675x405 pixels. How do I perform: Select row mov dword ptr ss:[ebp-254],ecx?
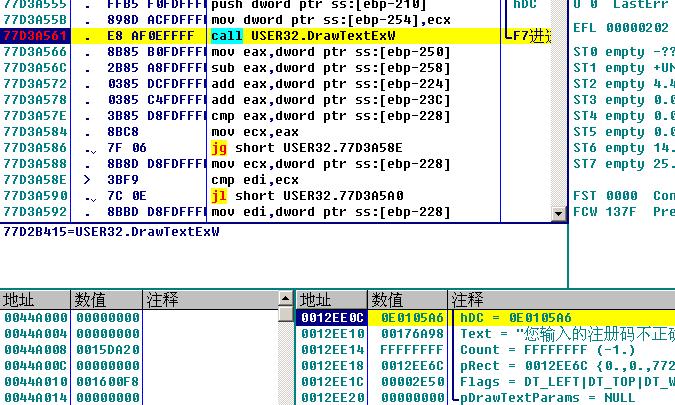pyautogui.click(x=331, y=20)
